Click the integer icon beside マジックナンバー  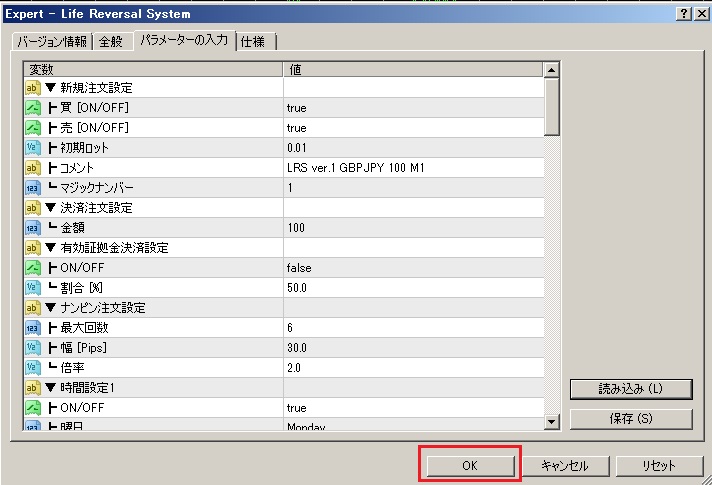[32, 188]
